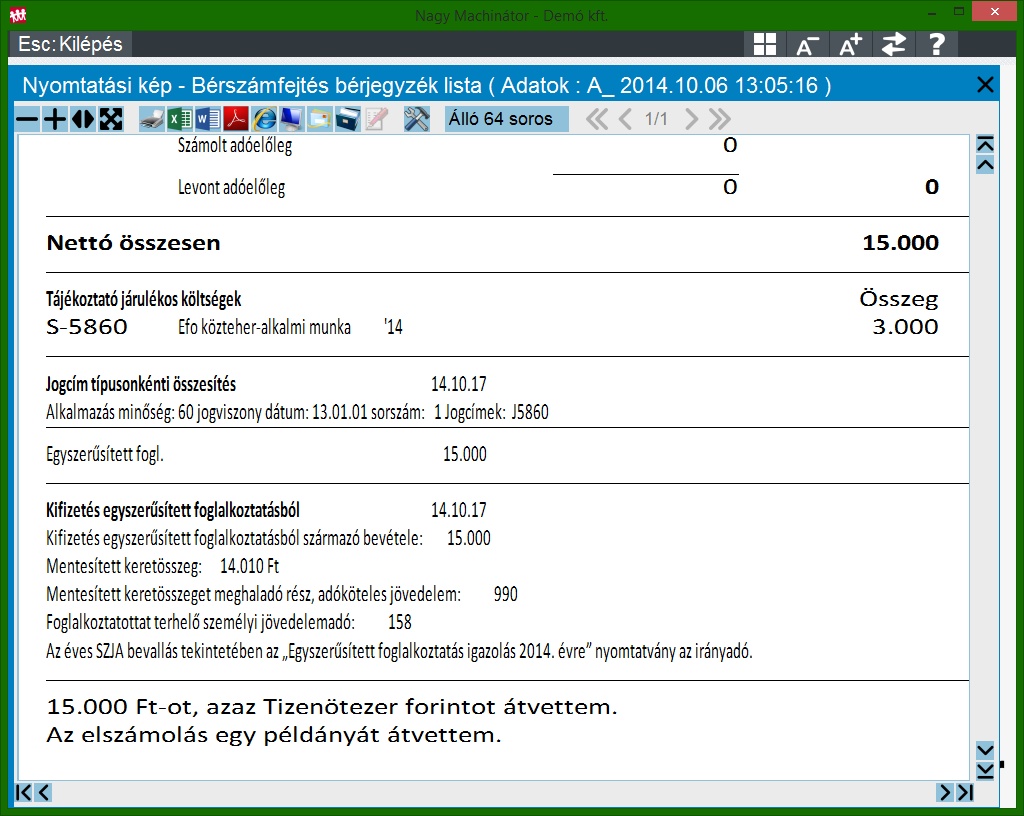
Task: Click the zoom out minus icon
Action: click(27, 119)
